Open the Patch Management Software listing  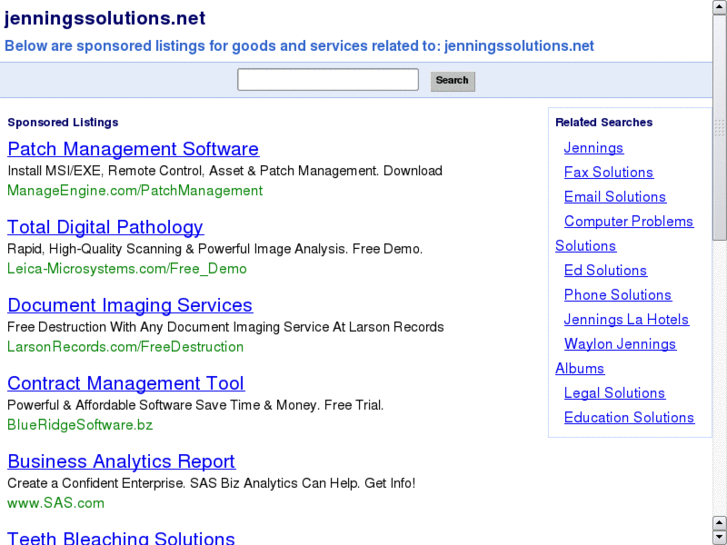point(133,149)
